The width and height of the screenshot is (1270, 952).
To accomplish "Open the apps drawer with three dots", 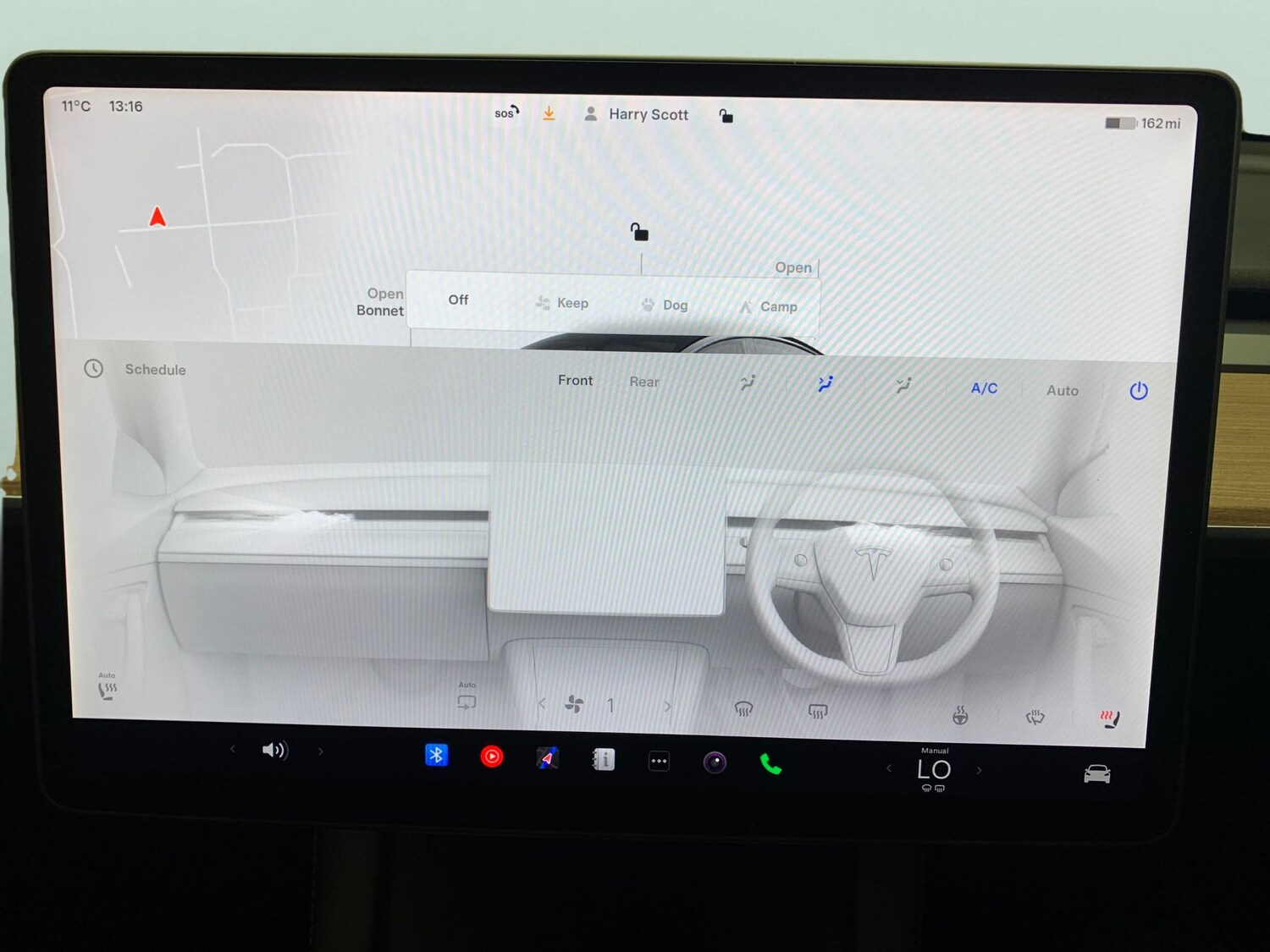I will click(659, 761).
